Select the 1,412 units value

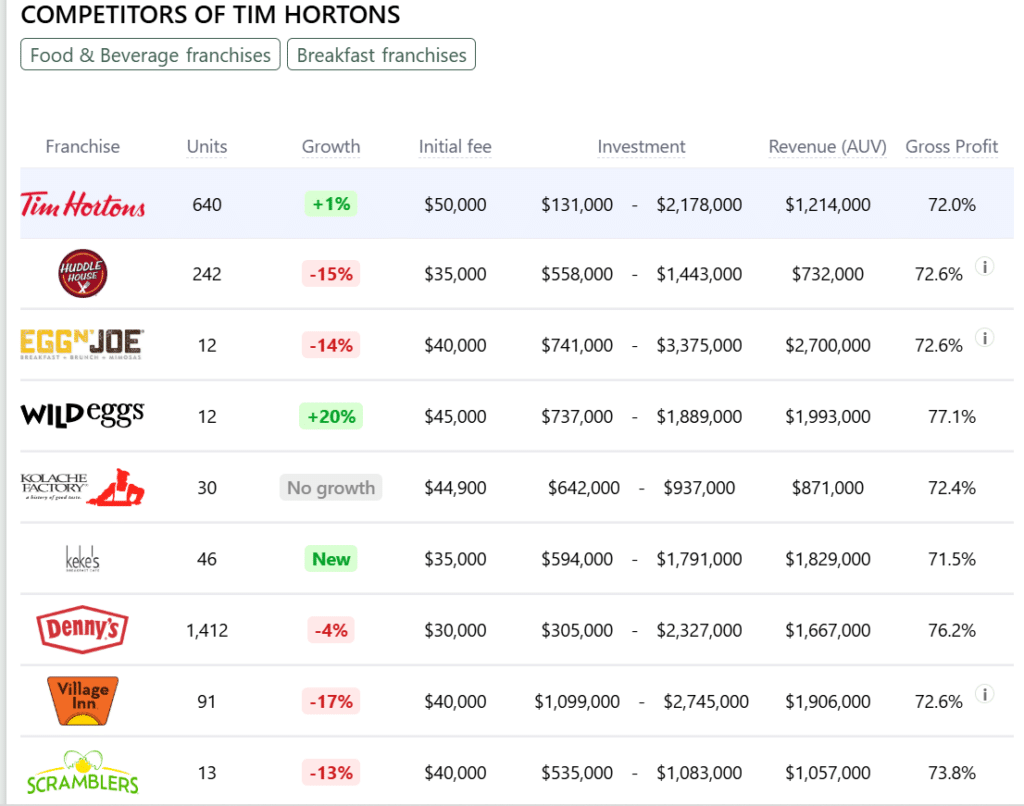[x=207, y=630]
